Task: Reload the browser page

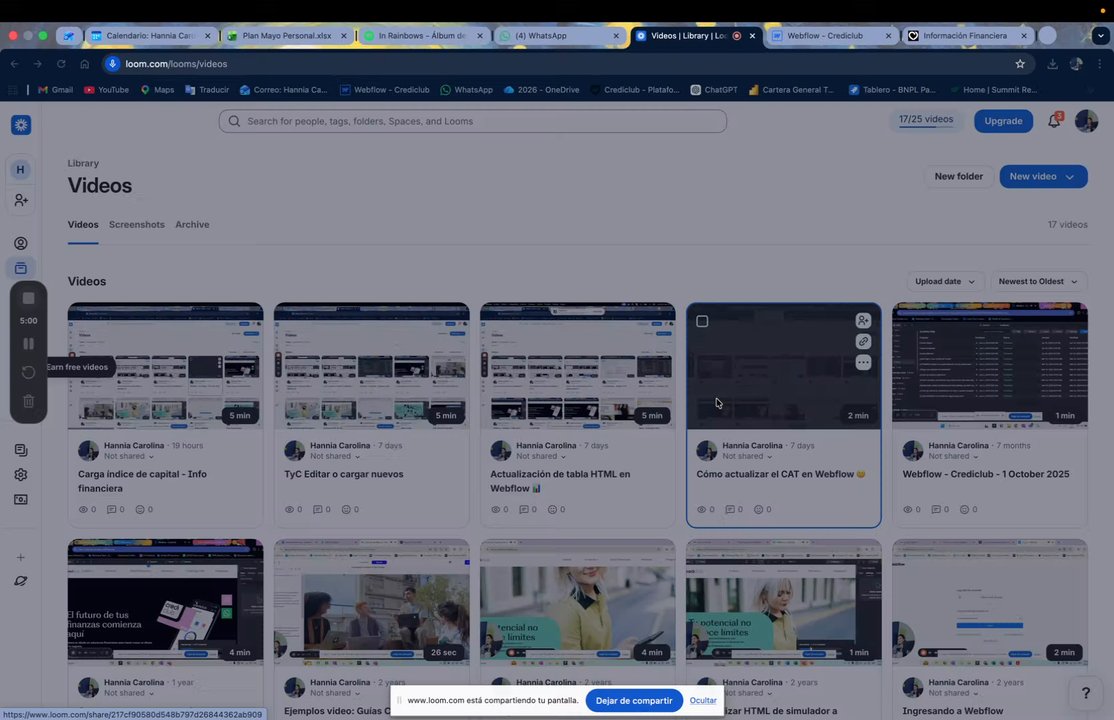Action: coord(61,64)
